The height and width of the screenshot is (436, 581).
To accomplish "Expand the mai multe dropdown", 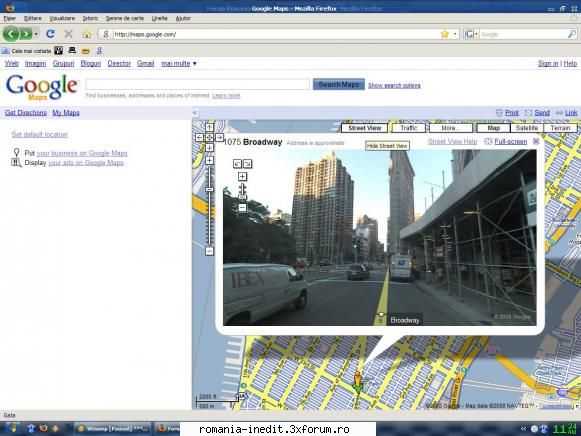I will [x=179, y=63].
